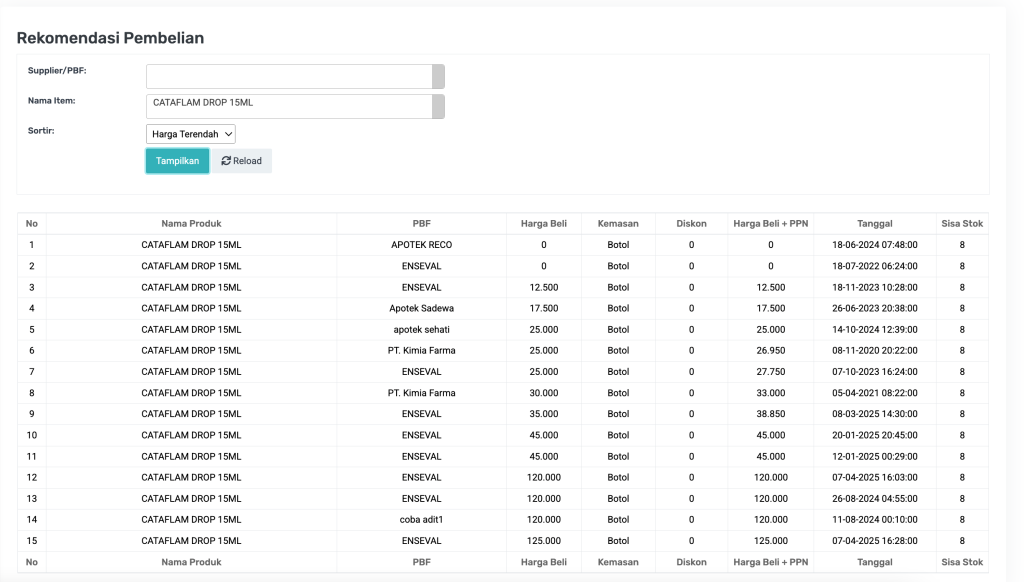Screen dimensions: 1024x582
Task: Expand the Supplier/PBF dropdown arrow
Action: [x=438, y=77]
